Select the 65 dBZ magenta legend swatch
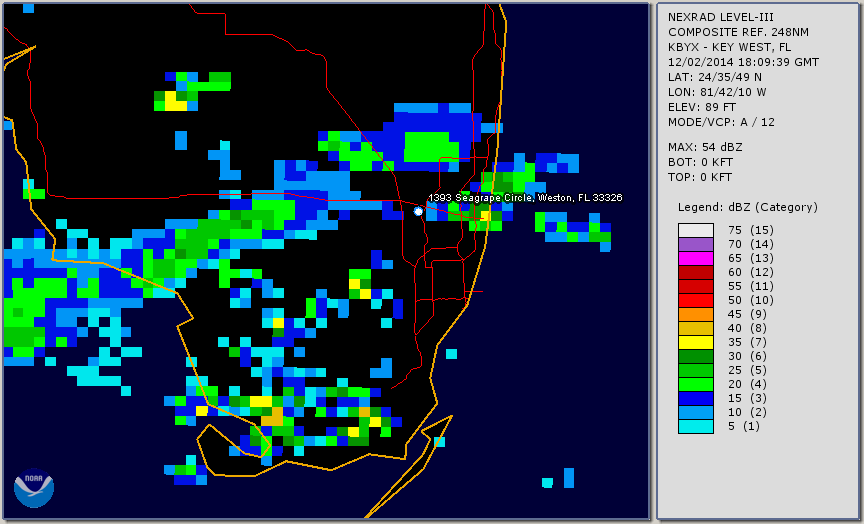Screen dimensions: 864x524 tap(696, 258)
